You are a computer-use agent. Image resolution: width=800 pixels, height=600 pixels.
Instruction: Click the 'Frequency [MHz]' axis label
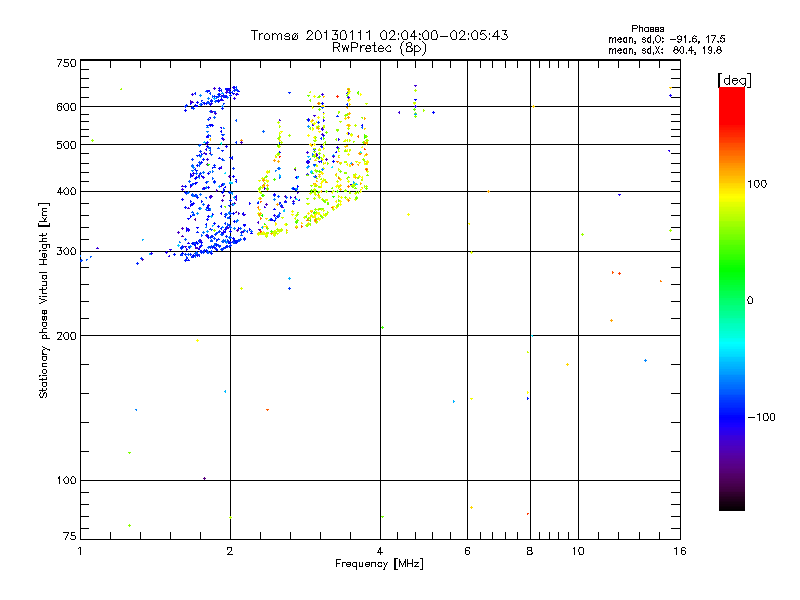(379, 564)
